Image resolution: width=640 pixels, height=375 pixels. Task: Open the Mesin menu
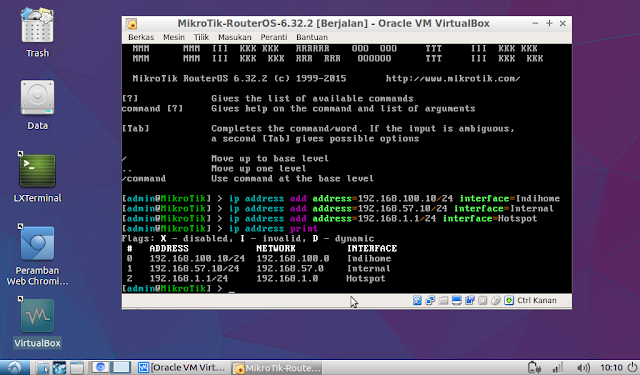coord(174,37)
